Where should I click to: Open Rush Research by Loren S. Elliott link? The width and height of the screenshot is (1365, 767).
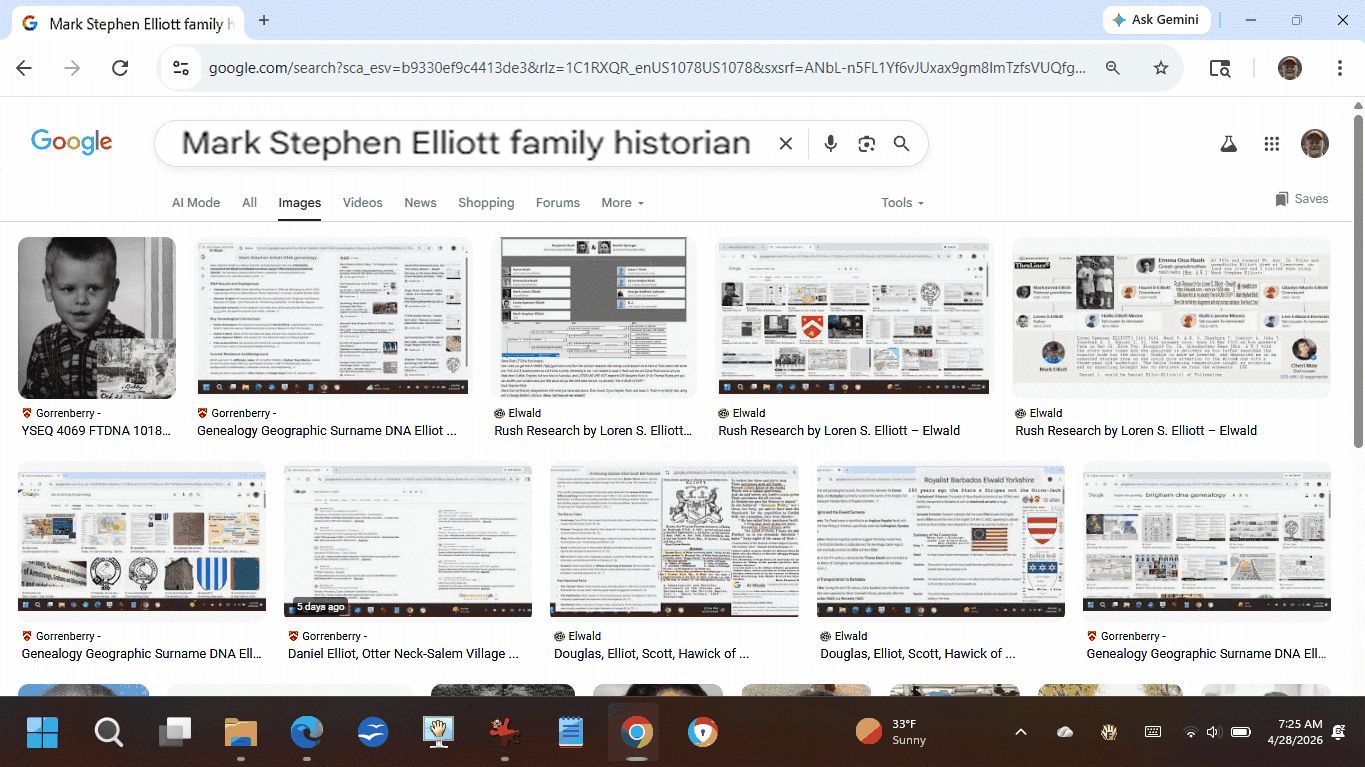click(x=592, y=431)
